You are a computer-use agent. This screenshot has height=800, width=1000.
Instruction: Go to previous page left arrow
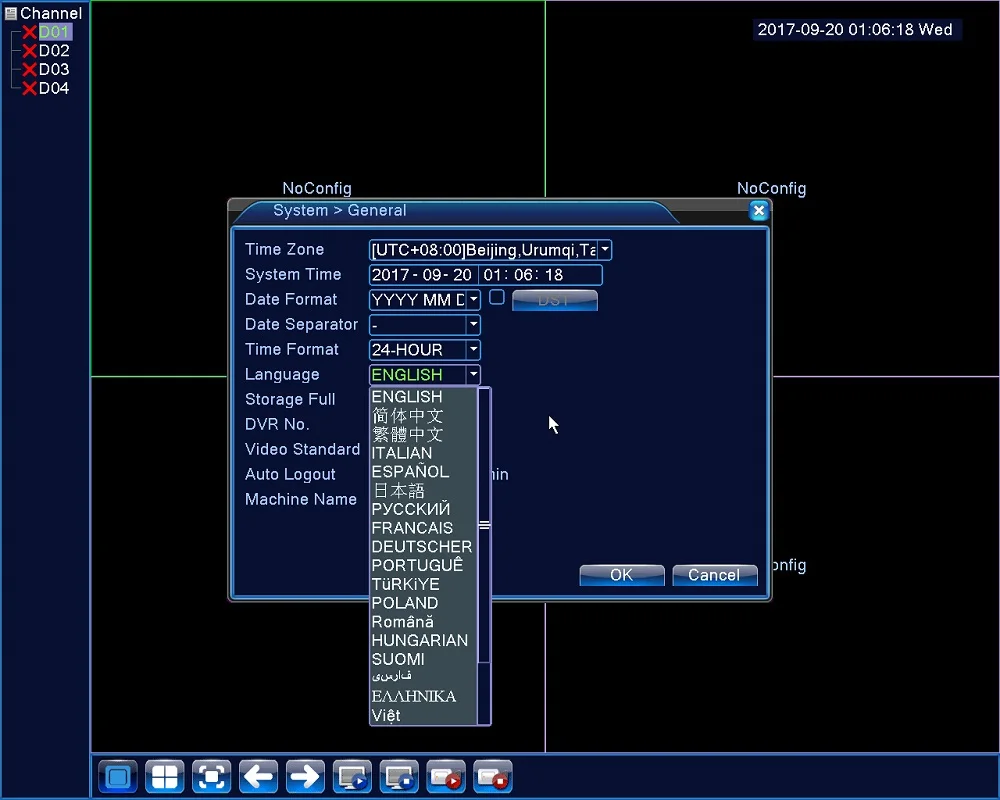[x=258, y=777]
